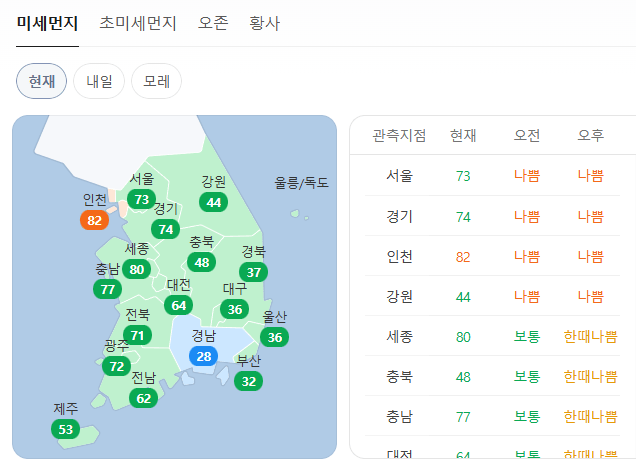Image resolution: width=636 pixels, height=469 pixels.
Task: Switch to the 오존 tab
Action: [213, 22]
